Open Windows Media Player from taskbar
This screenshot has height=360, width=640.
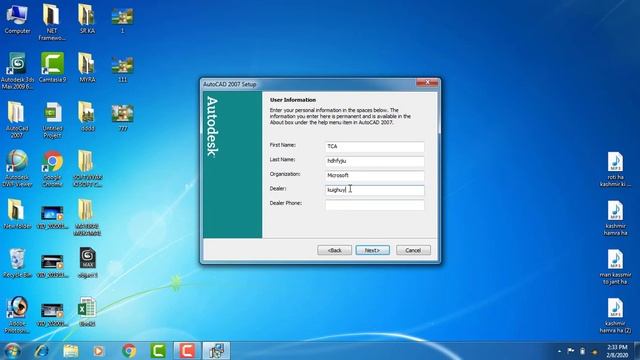(98, 351)
